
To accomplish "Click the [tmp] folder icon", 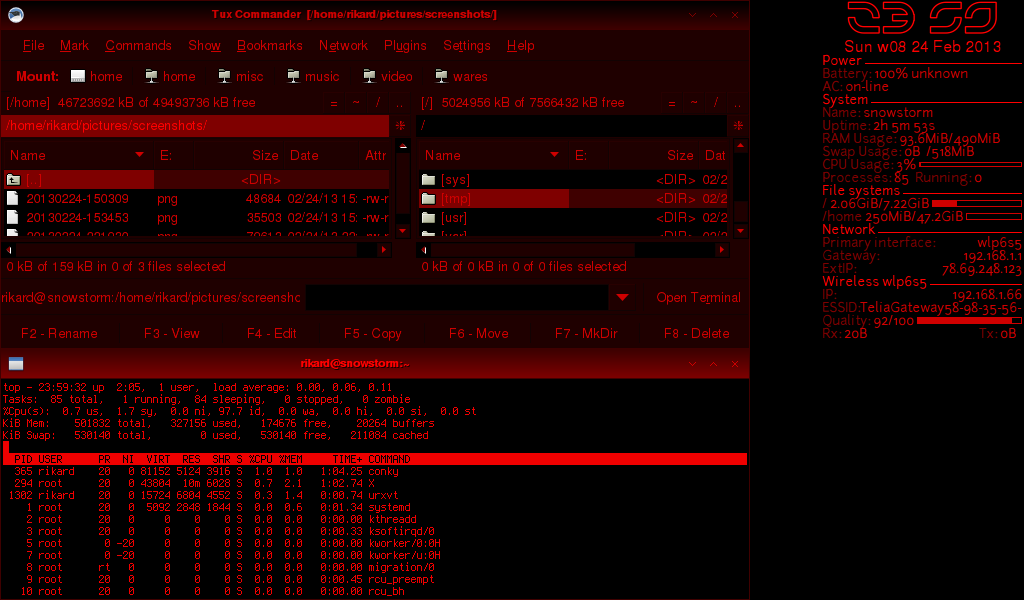I will pos(428,198).
